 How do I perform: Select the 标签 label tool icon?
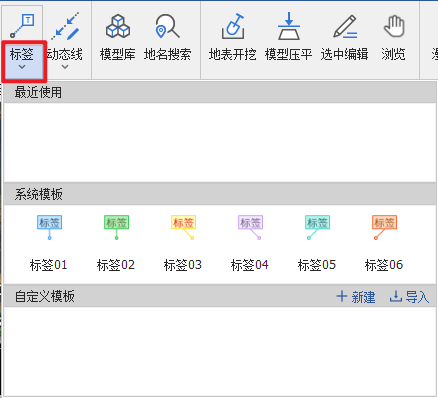pos(22,26)
